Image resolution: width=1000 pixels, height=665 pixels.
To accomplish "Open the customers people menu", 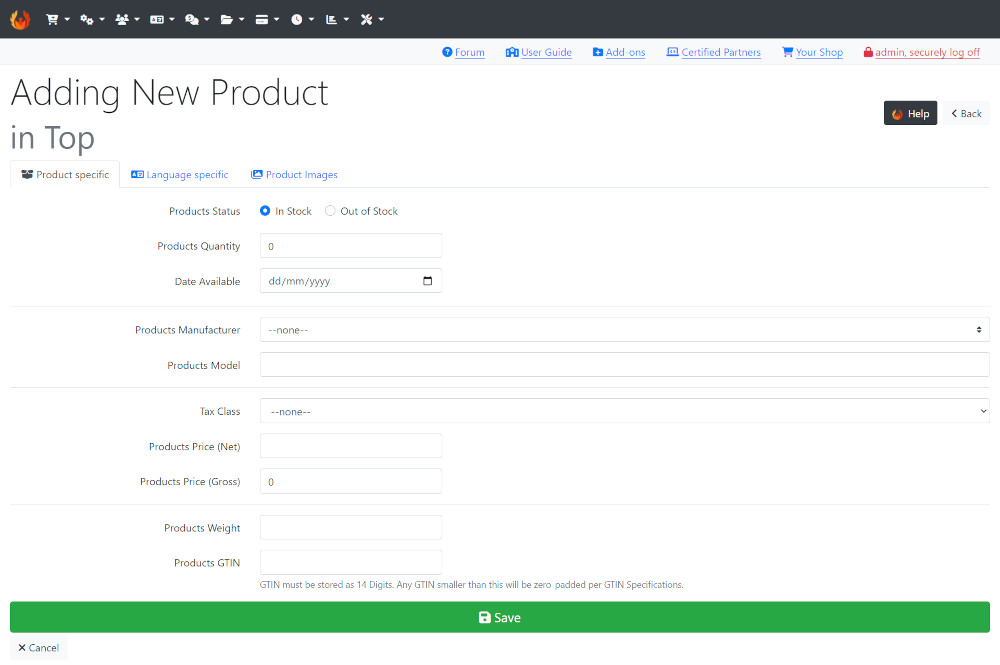I will coord(127,20).
